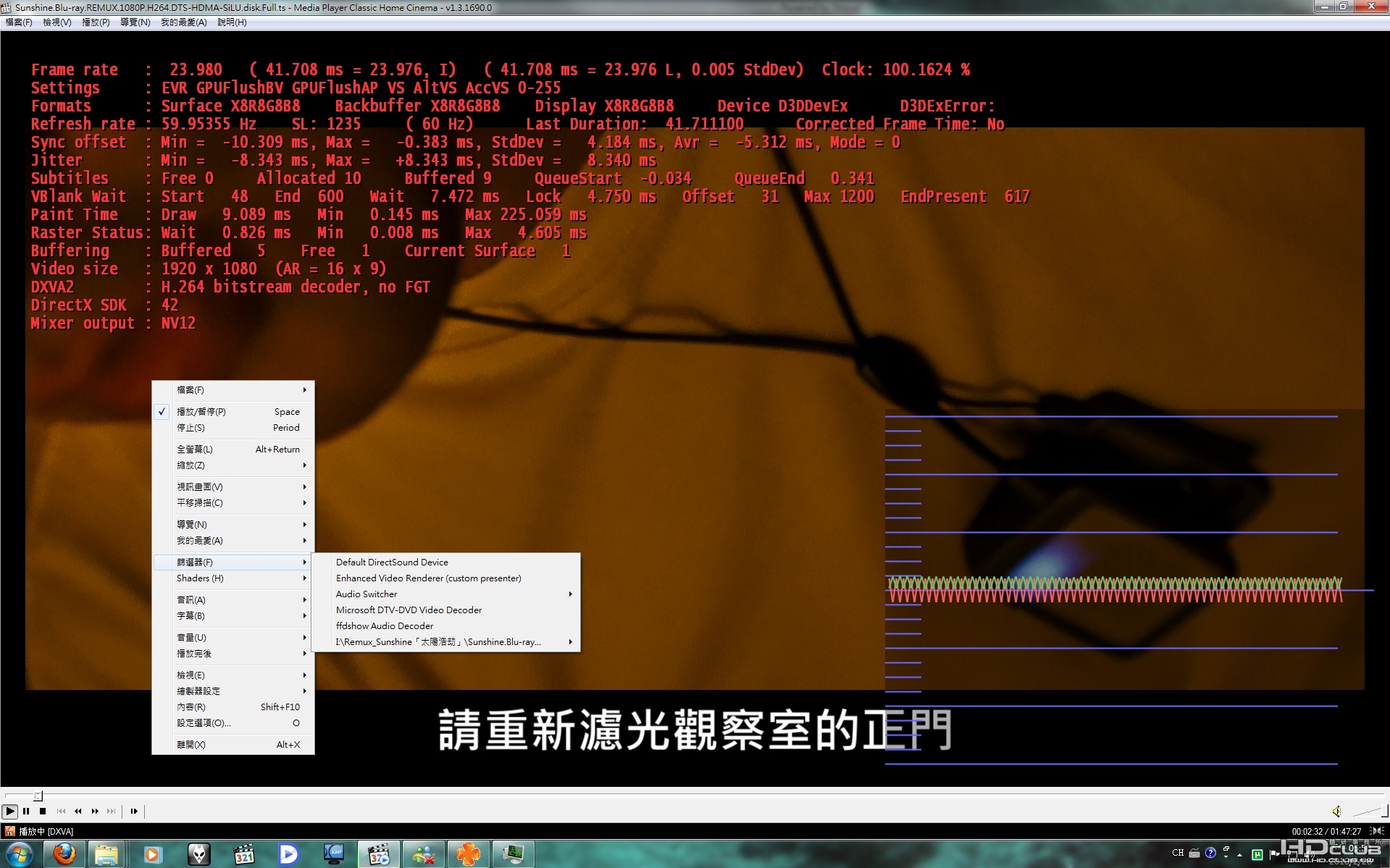Viewport: 1390px width, 868px height.
Task: Open the system monitor icon in the taskbar
Action: point(514,854)
